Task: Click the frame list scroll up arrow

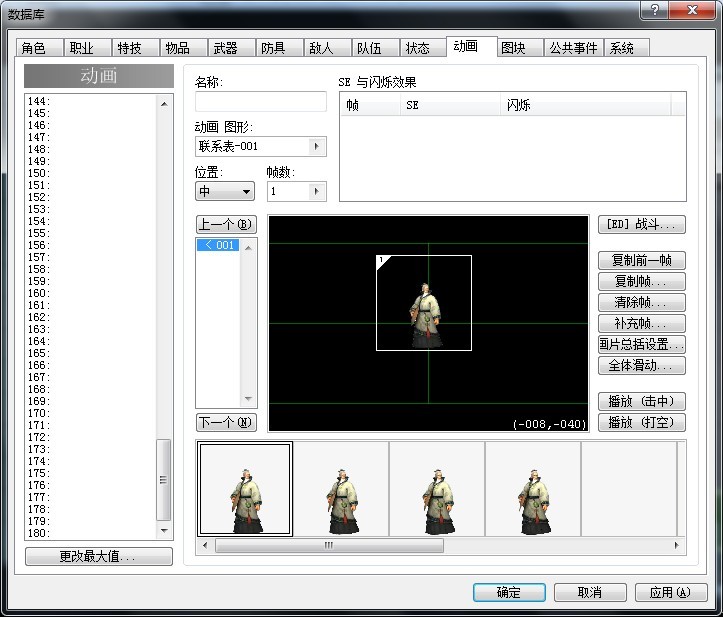Action: tap(249, 248)
